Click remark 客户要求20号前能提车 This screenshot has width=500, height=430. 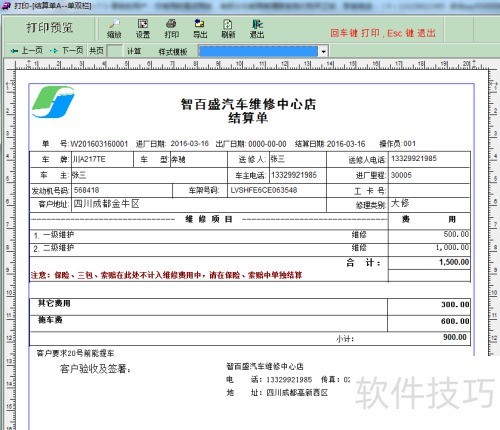pos(76,353)
